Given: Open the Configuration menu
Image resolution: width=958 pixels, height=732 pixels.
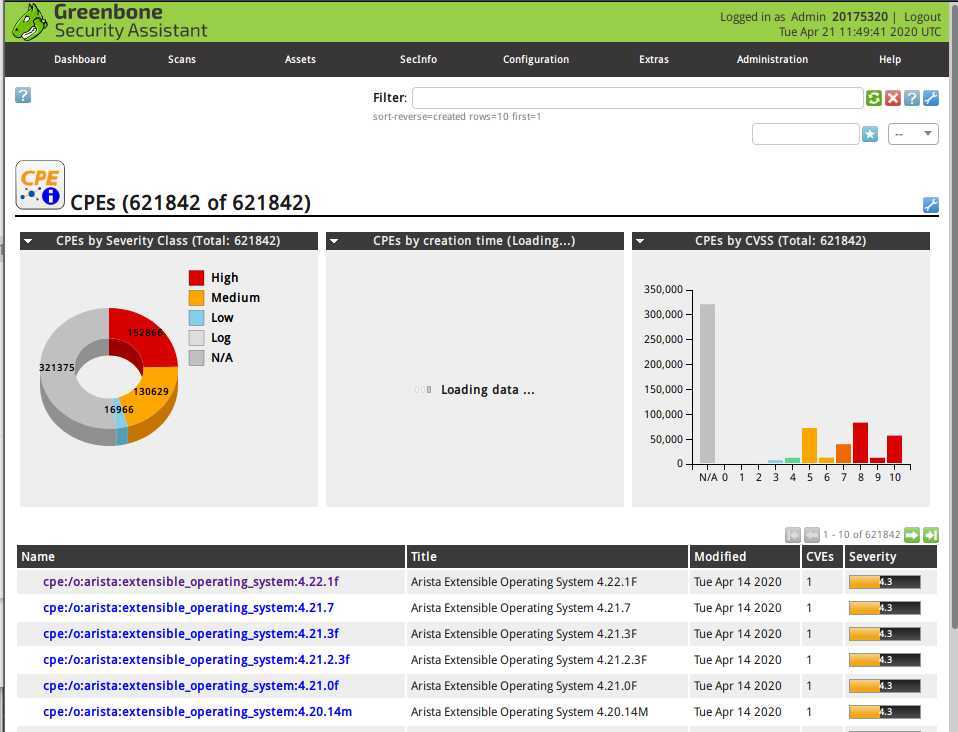Looking at the screenshot, I should (x=536, y=59).
